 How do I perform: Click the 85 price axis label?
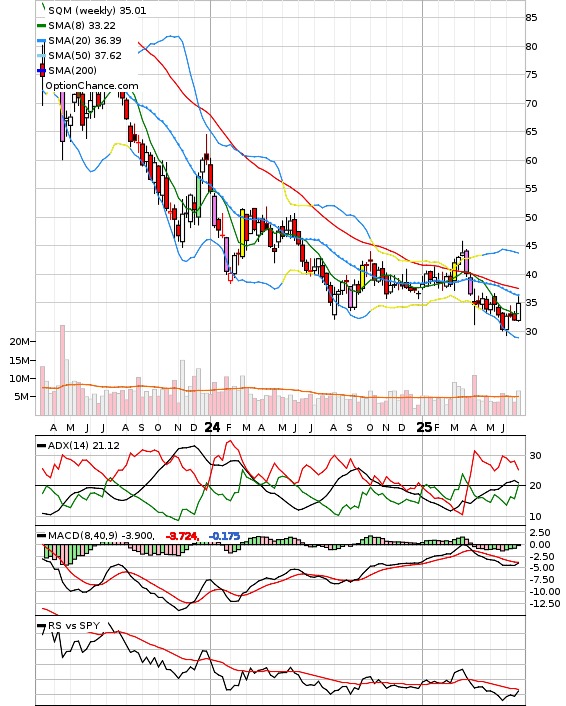531,18
